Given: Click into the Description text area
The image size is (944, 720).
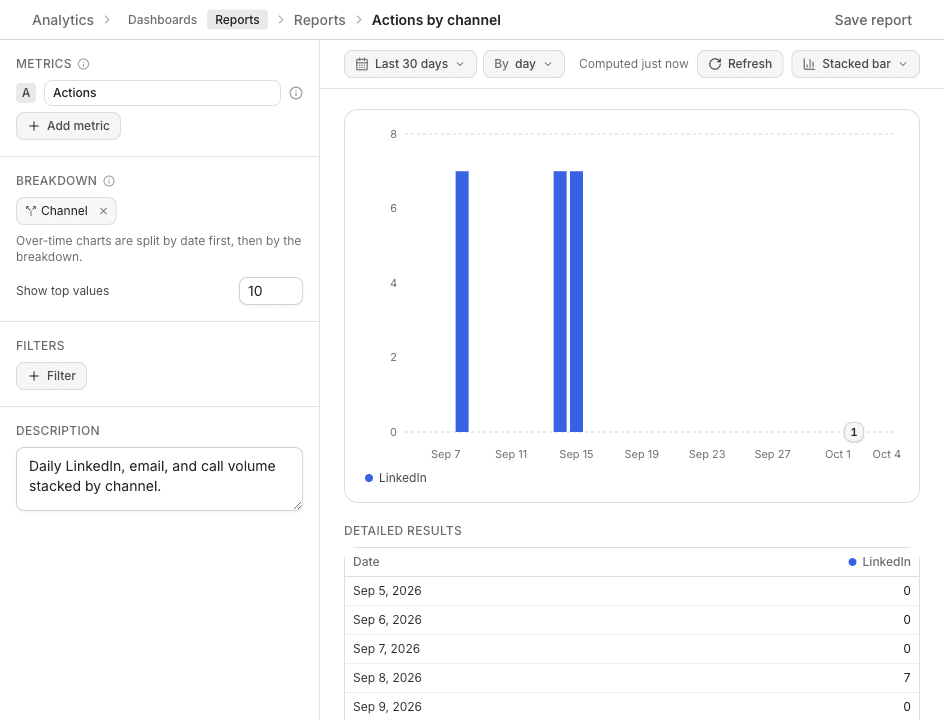Looking at the screenshot, I should click(159, 479).
